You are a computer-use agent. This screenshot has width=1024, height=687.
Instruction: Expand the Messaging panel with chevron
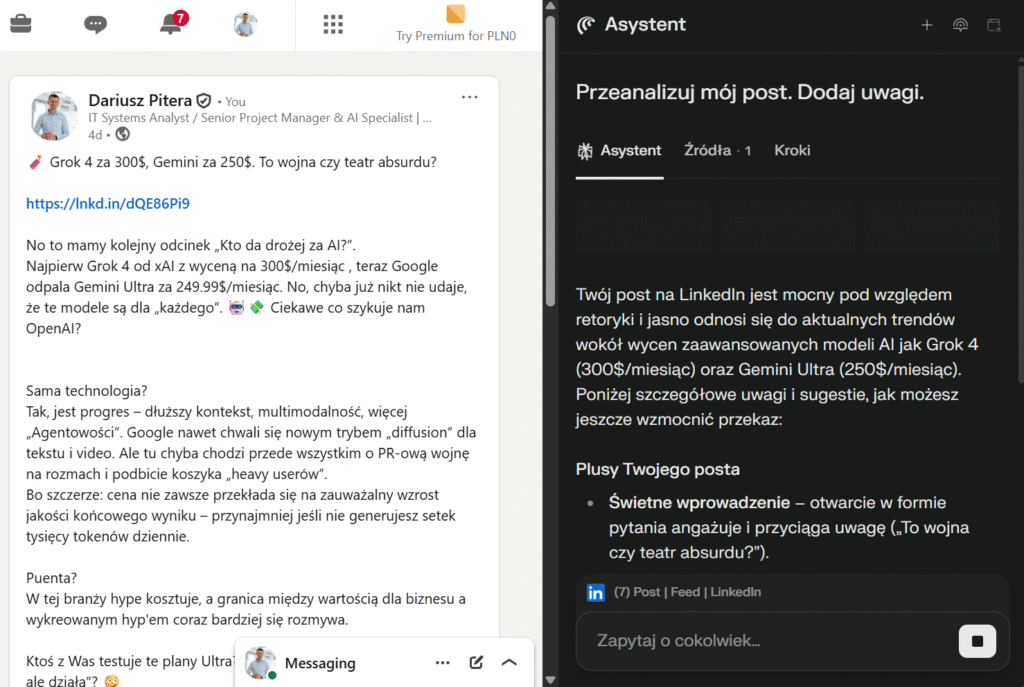point(509,662)
